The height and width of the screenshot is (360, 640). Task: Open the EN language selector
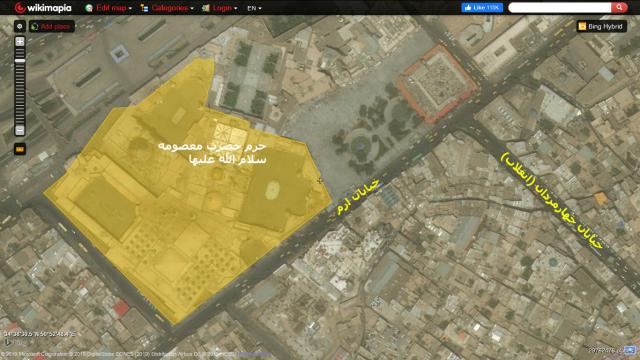pyautogui.click(x=254, y=8)
